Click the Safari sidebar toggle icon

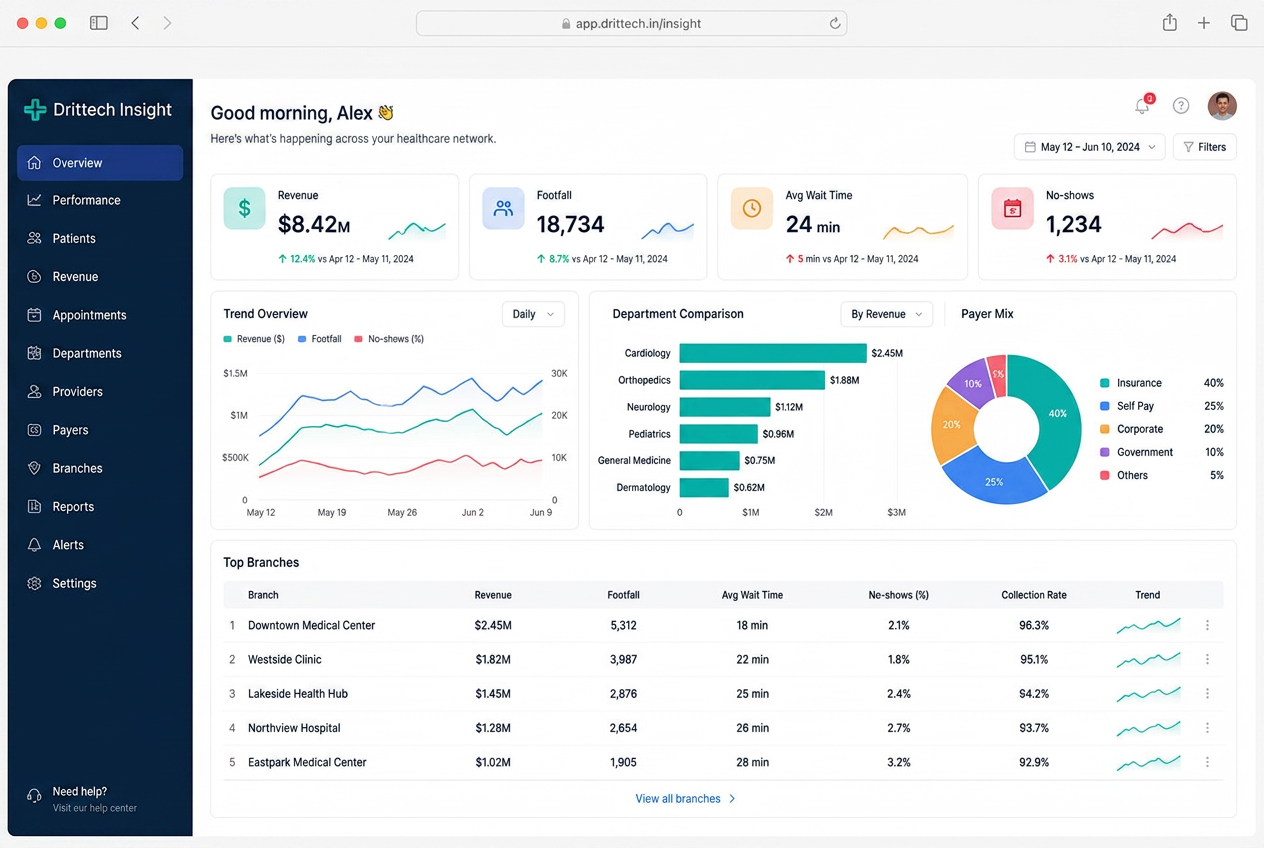98,23
